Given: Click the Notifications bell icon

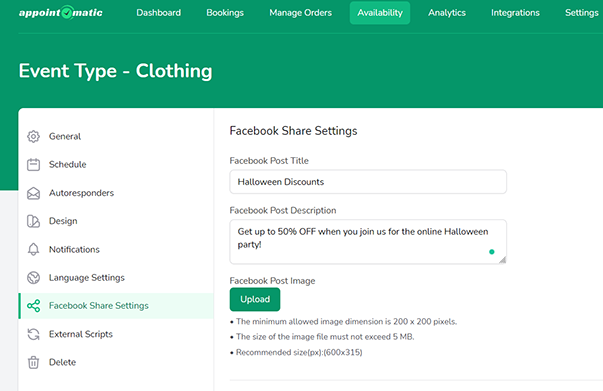Looking at the screenshot, I should tap(33, 250).
